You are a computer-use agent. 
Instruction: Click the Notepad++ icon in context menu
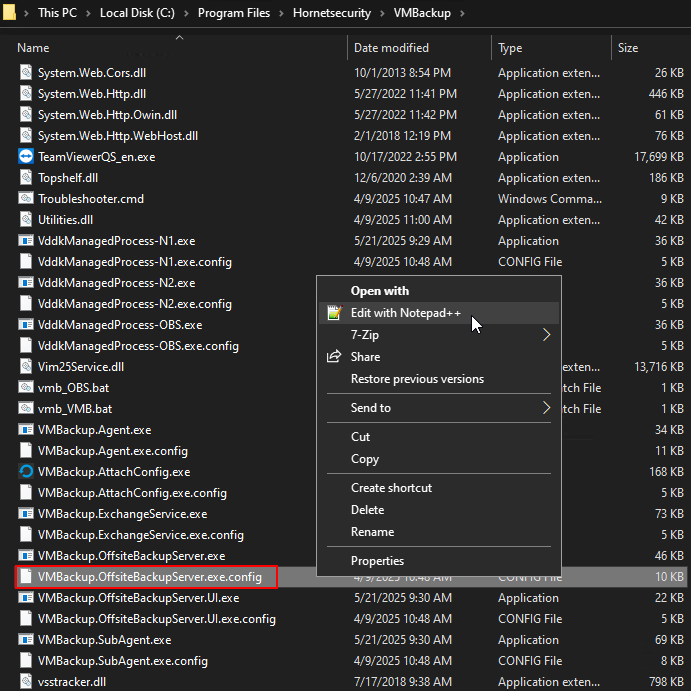[x=335, y=313]
